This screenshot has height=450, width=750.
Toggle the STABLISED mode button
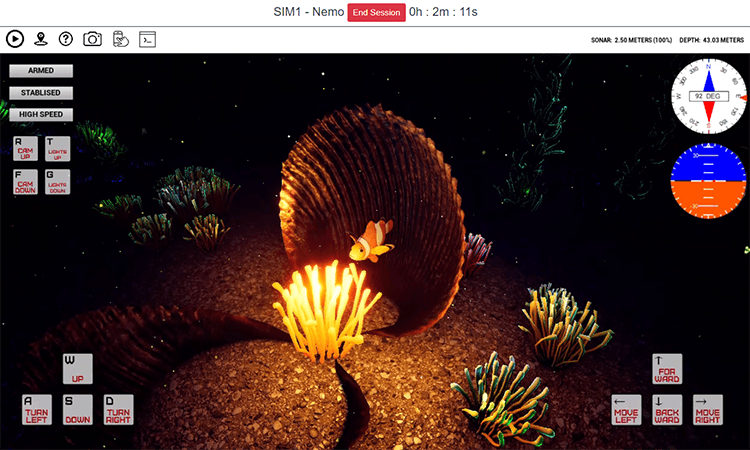(x=41, y=93)
